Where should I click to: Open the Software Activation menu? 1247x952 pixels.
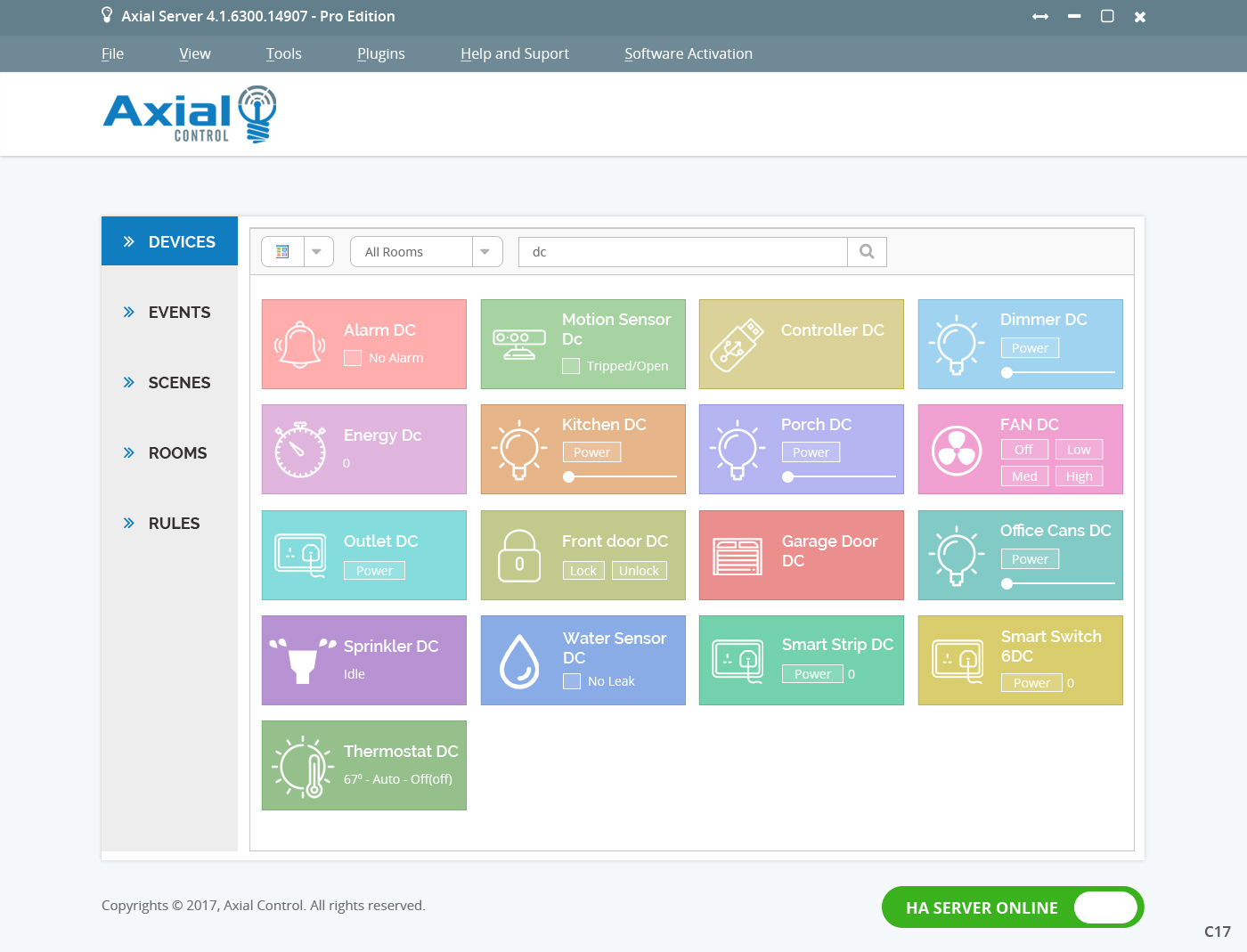(x=688, y=53)
